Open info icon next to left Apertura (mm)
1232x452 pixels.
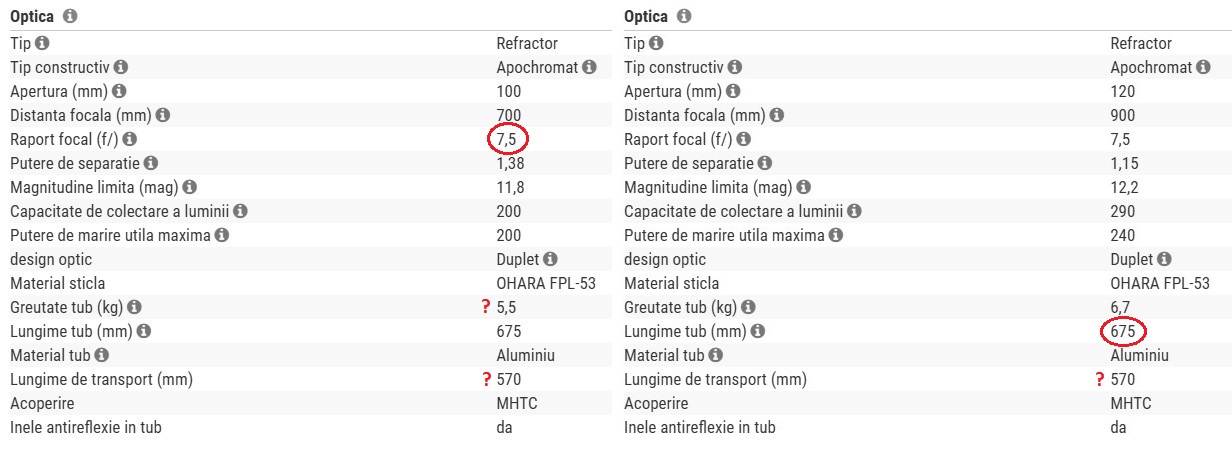tap(120, 91)
